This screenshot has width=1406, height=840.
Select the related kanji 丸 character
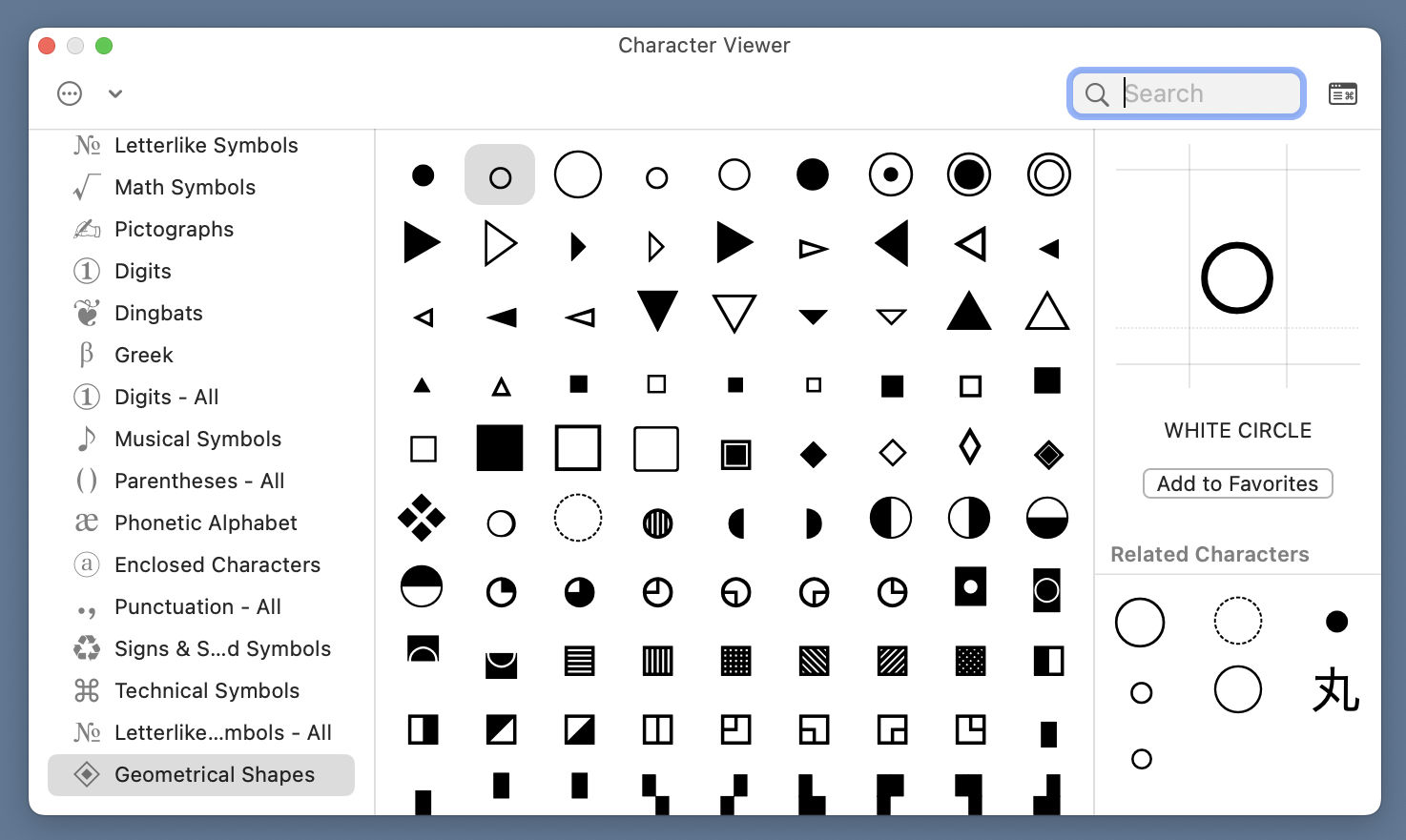point(1335,689)
